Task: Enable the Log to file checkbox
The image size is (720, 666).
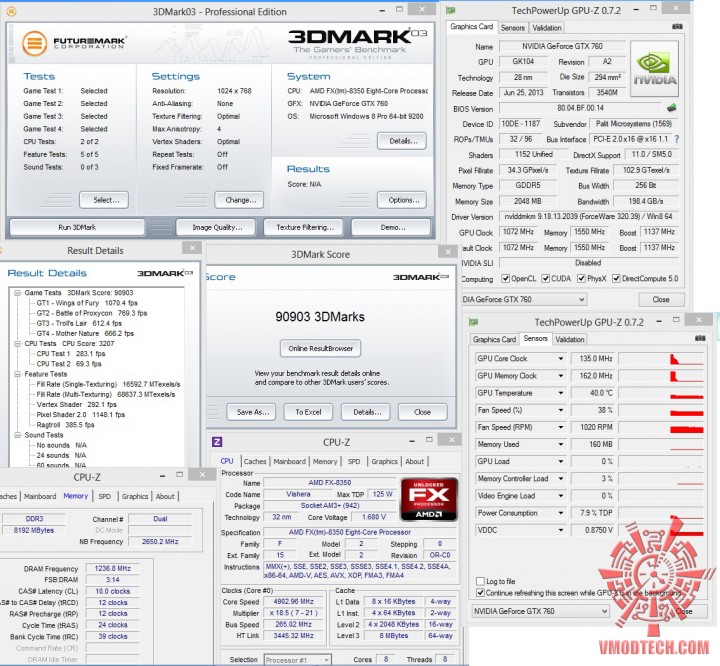Action: 480,581
